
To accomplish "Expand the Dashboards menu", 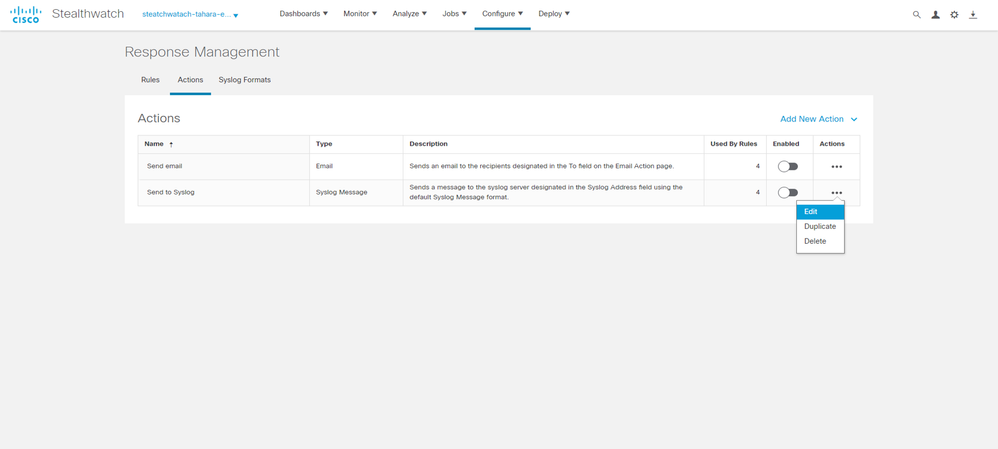I will pos(304,13).
